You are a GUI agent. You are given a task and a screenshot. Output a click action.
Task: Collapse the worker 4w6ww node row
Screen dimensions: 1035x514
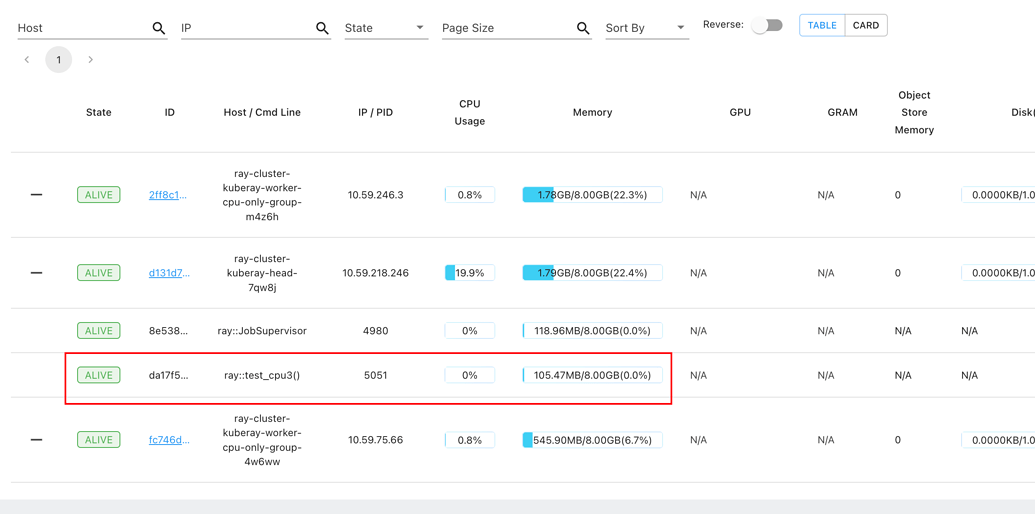tap(36, 440)
